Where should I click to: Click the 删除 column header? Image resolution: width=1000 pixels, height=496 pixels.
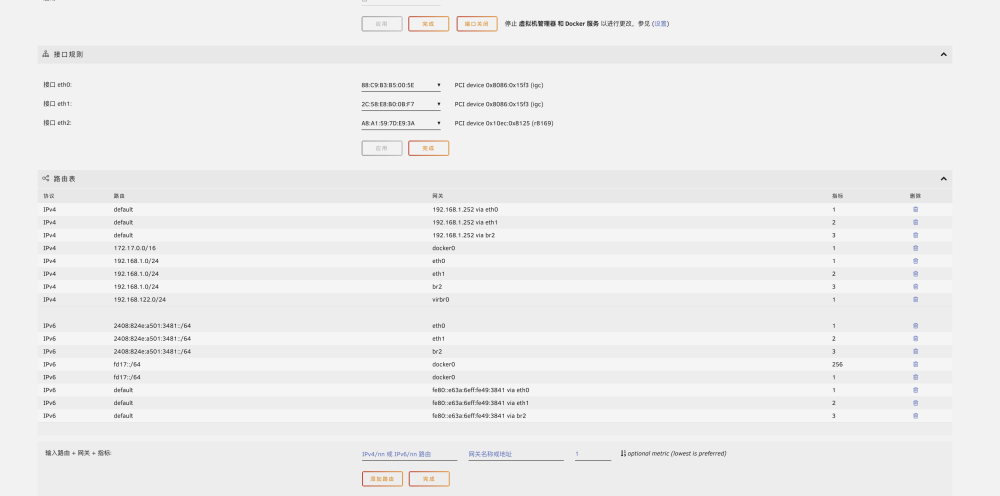coord(915,196)
